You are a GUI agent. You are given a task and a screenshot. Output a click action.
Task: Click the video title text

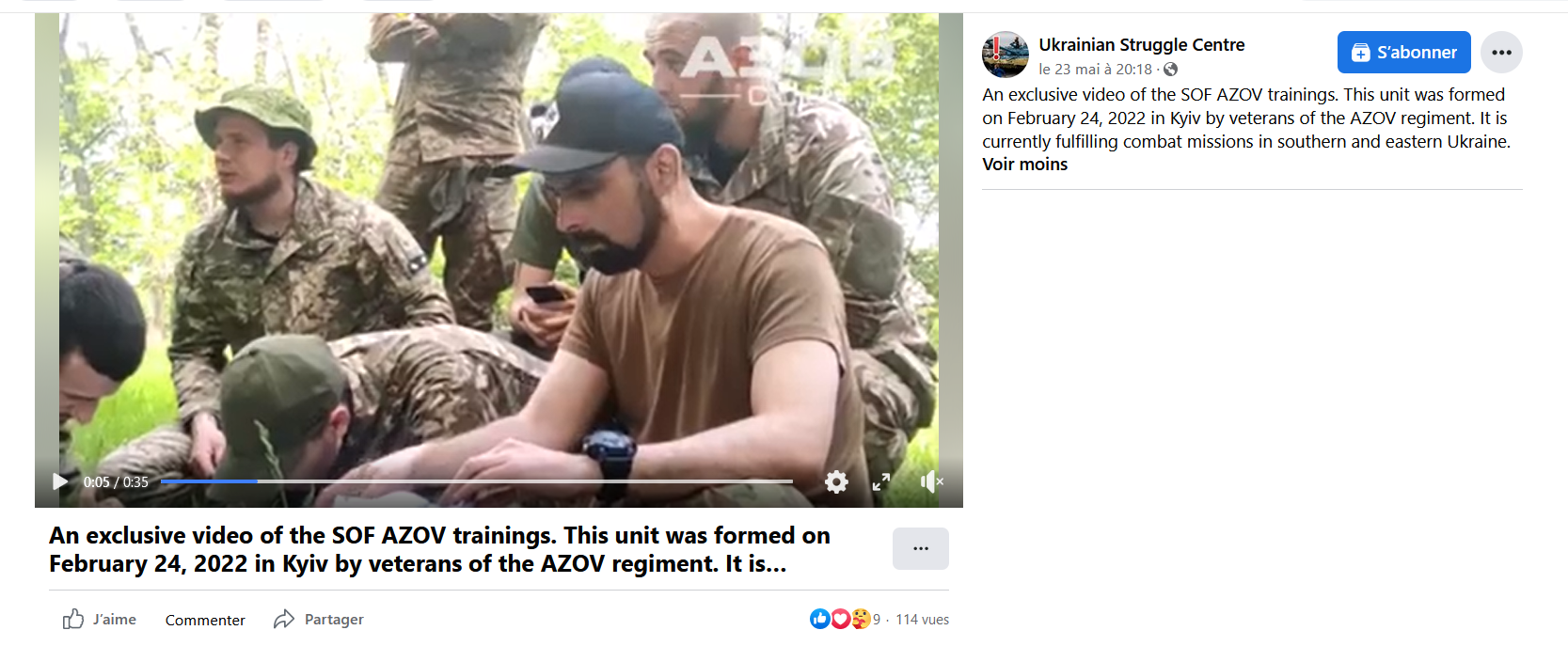tap(439, 549)
